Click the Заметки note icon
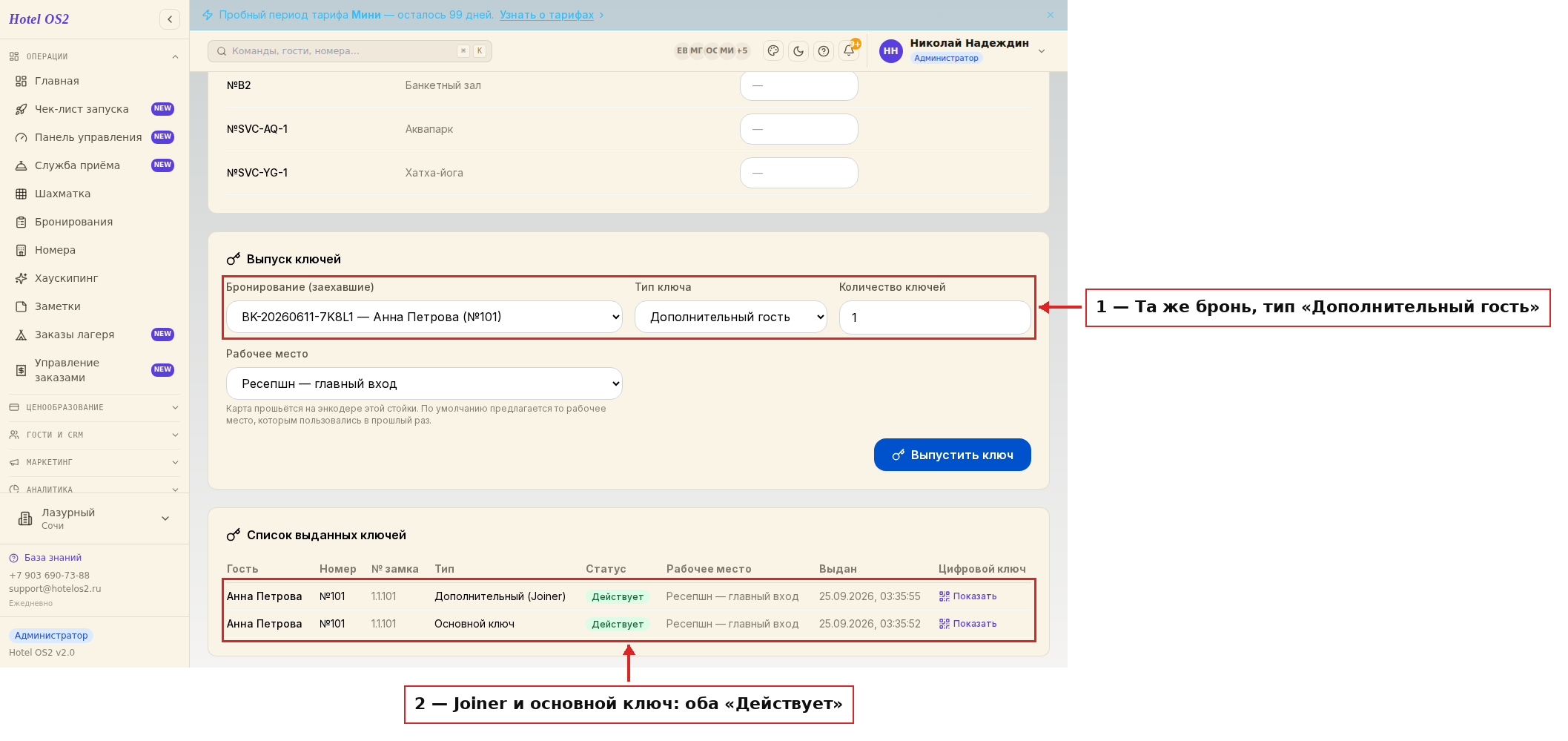This screenshot has height=741, width=1568. coord(21,306)
